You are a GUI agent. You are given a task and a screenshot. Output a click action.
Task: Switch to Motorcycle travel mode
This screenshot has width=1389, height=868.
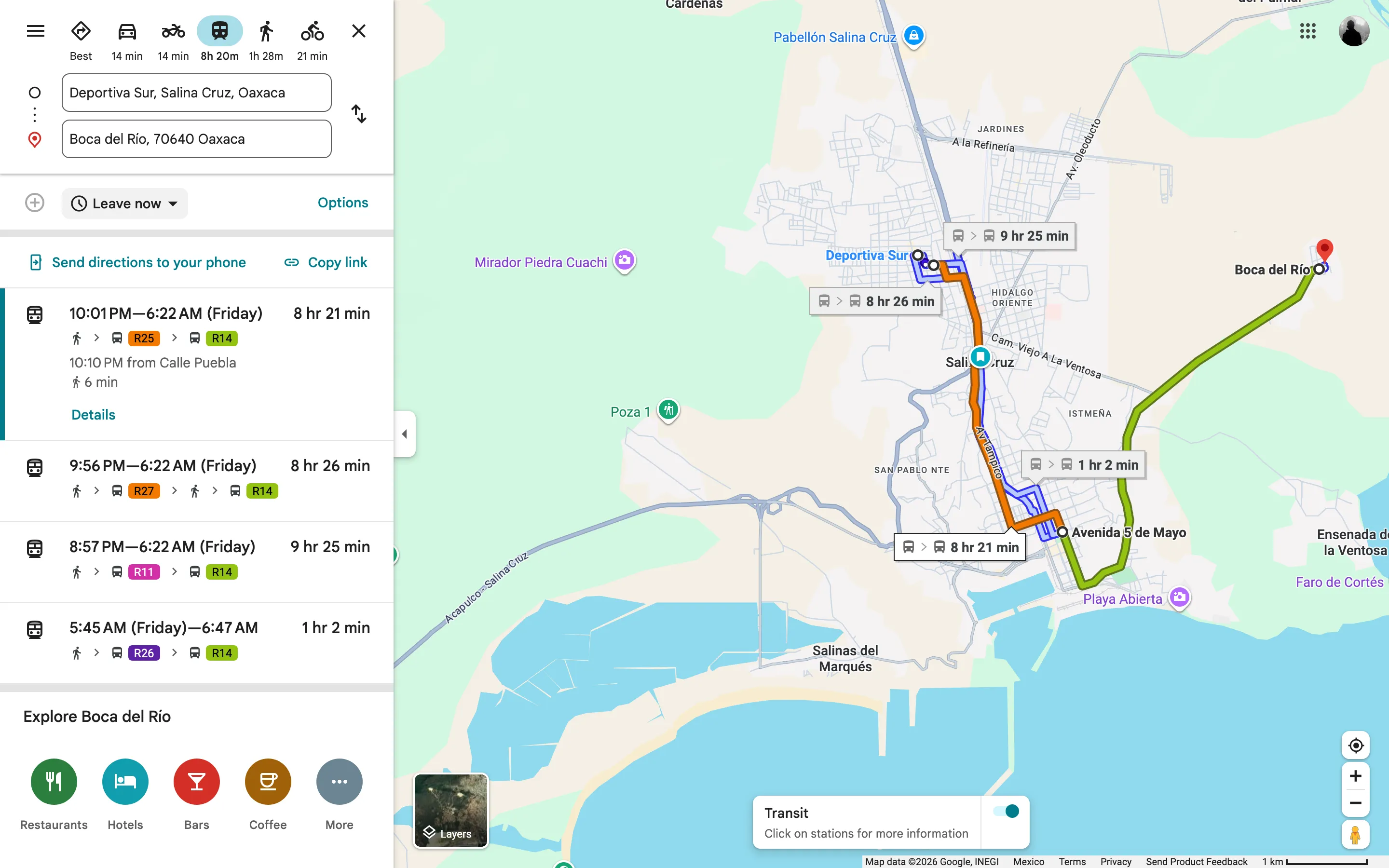point(173,40)
